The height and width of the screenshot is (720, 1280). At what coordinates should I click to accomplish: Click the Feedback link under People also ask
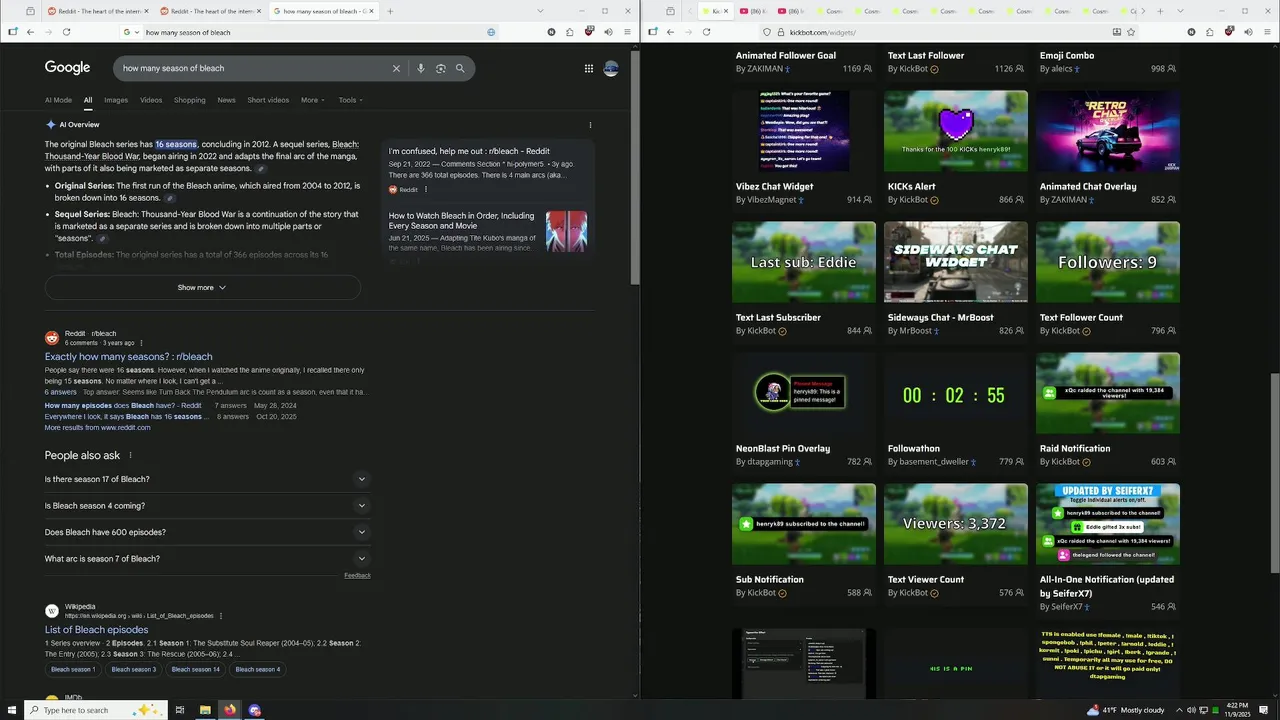click(357, 575)
